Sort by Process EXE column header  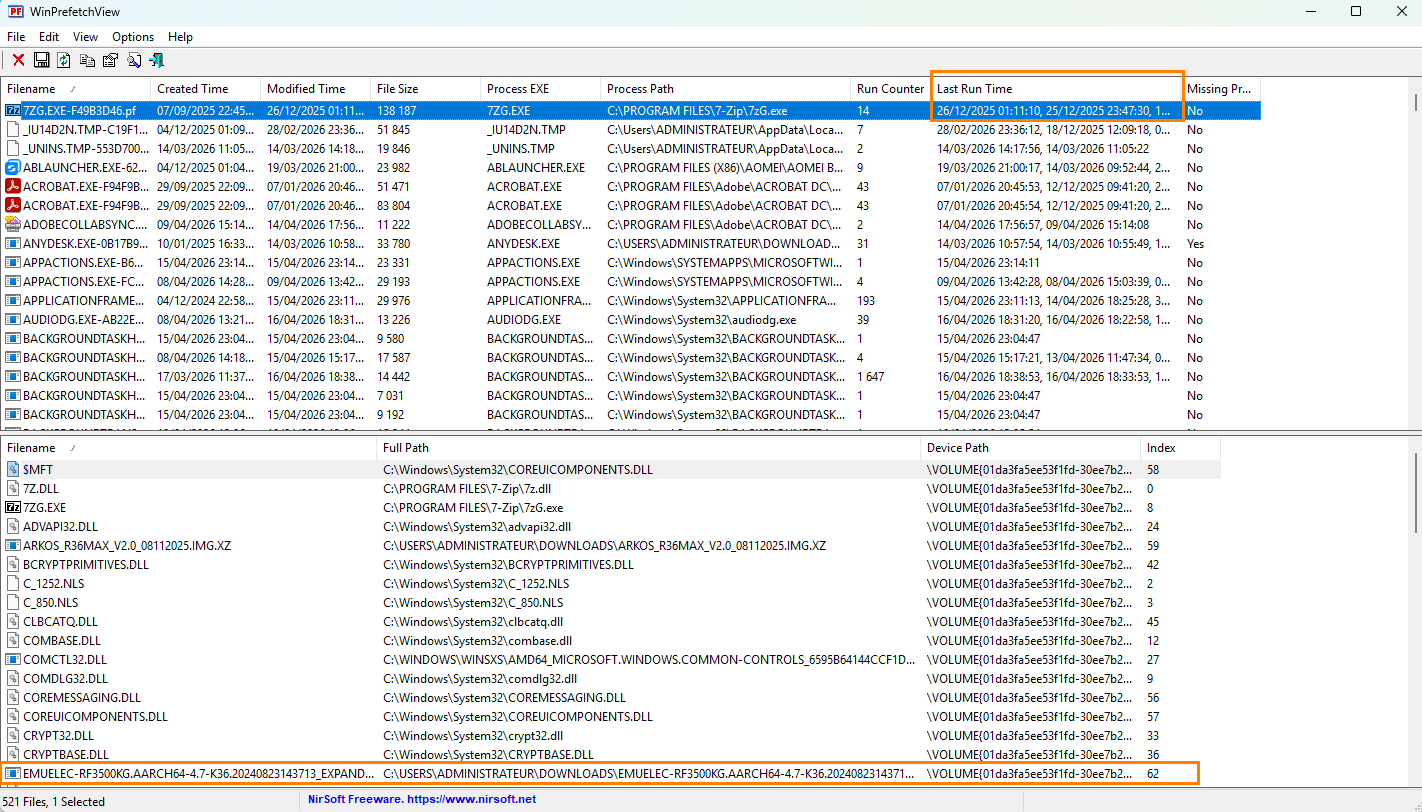click(540, 89)
